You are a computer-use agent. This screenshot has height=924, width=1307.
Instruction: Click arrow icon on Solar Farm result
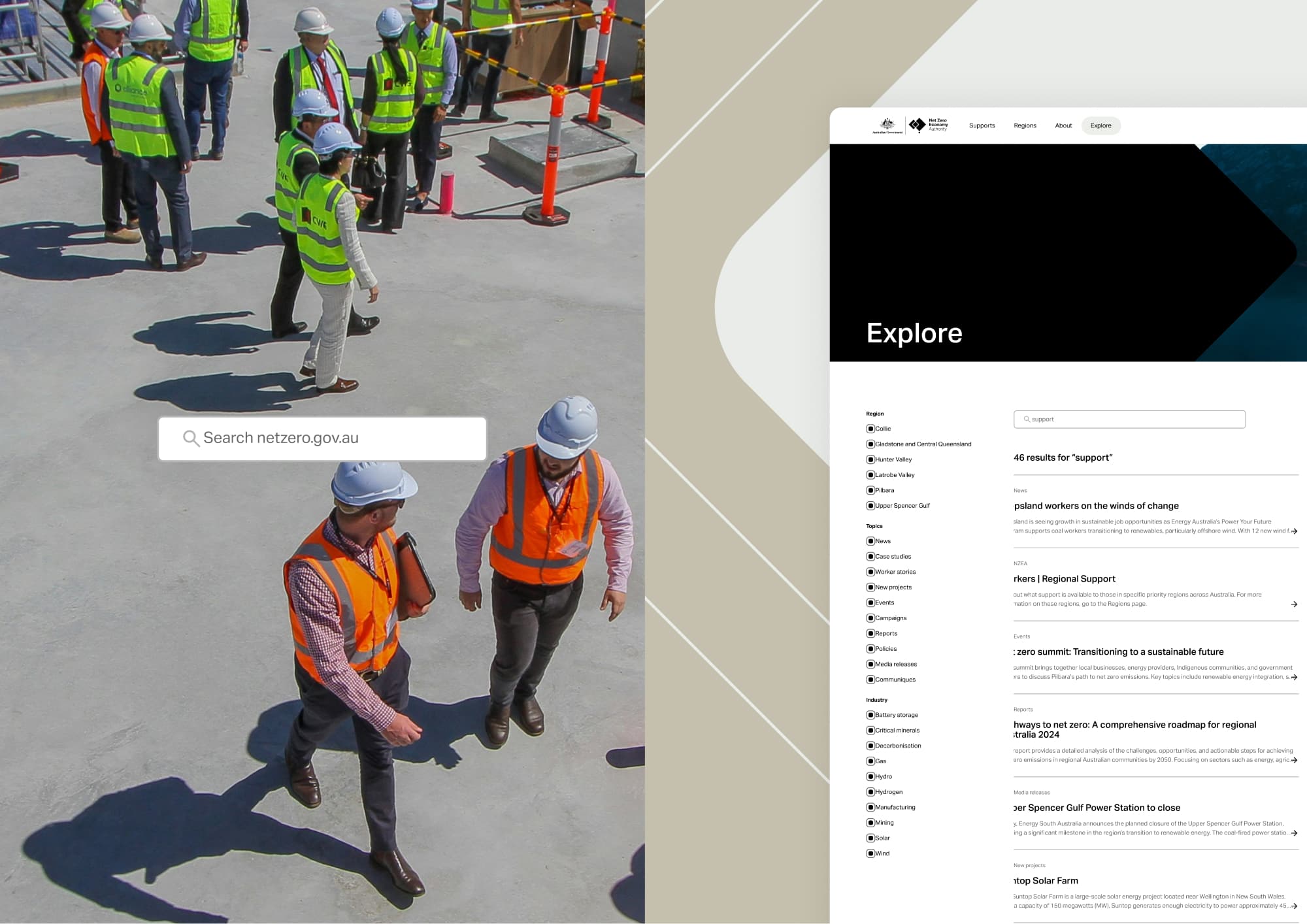tap(1294, 906)
